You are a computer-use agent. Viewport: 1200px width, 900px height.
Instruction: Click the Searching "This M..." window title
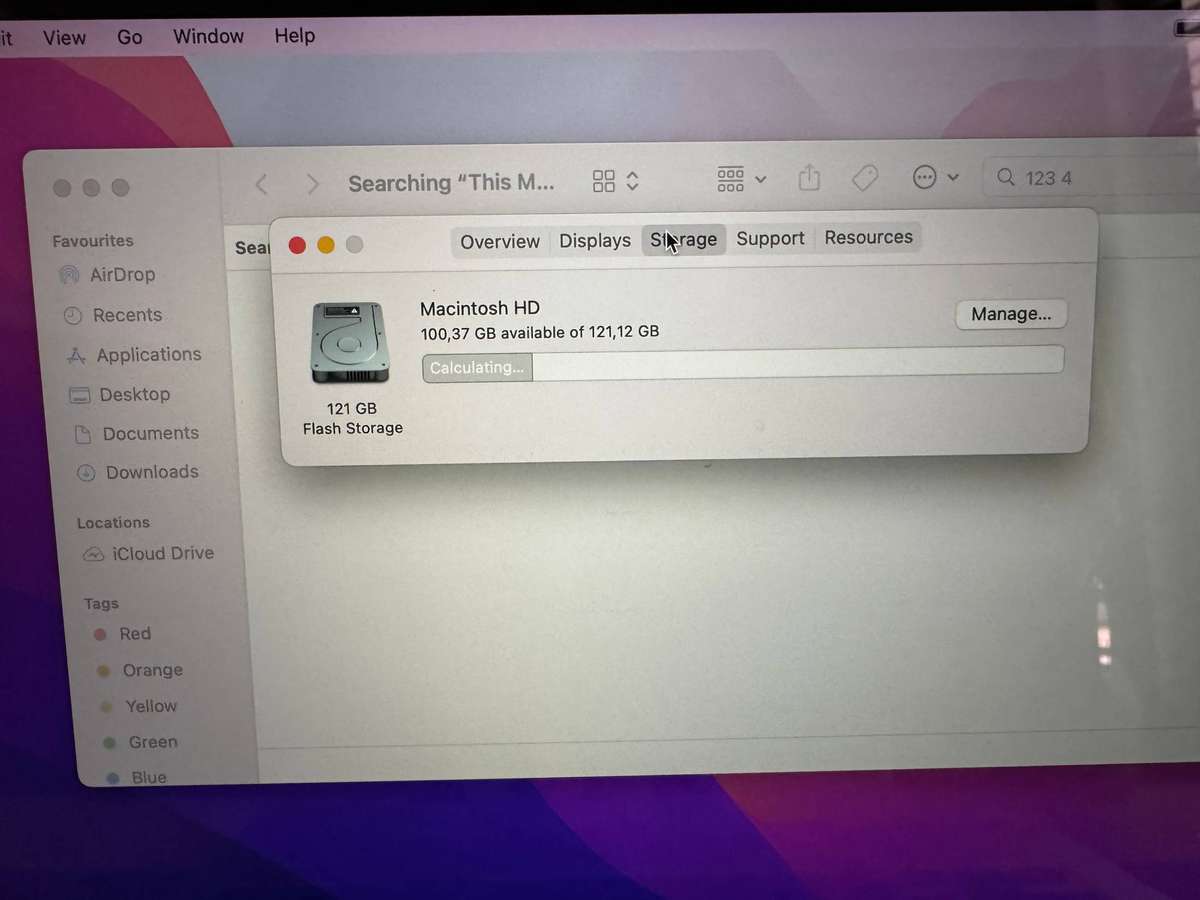coord(451,183)
